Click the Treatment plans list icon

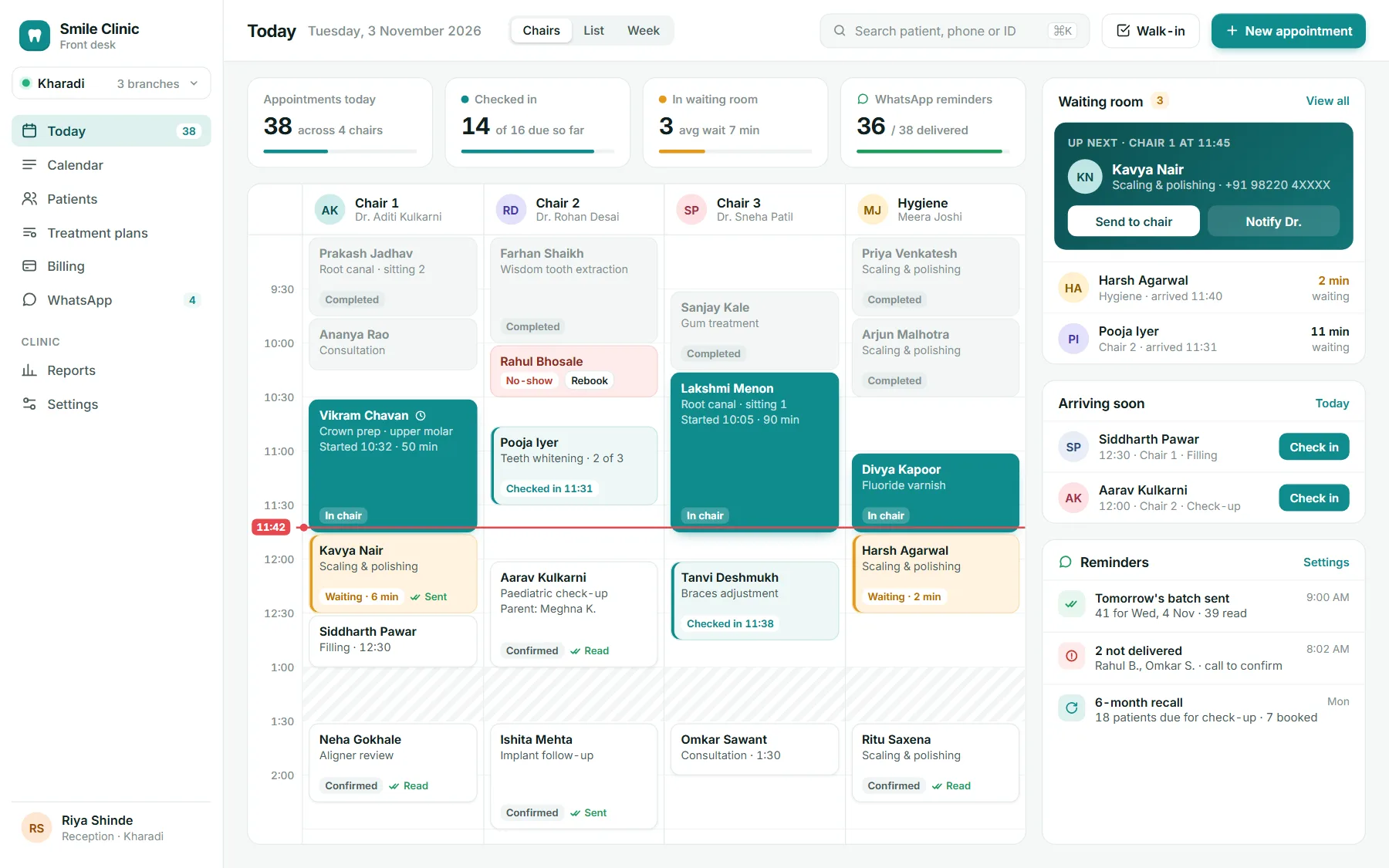click(x=29, y=232)
